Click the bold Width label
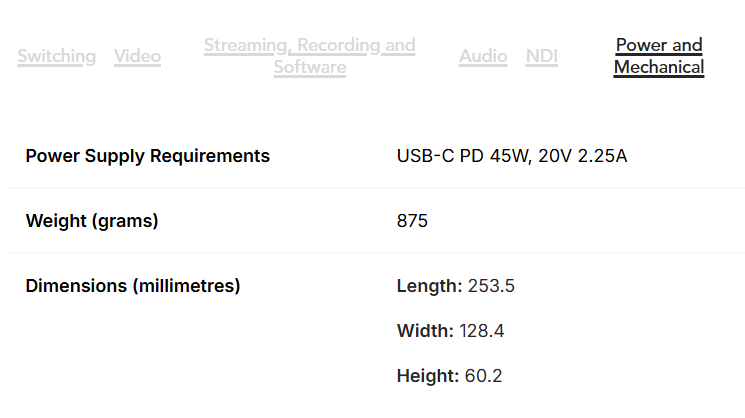Image resolution: width=745 pixels, height=418 pixels. coord(425,331)
